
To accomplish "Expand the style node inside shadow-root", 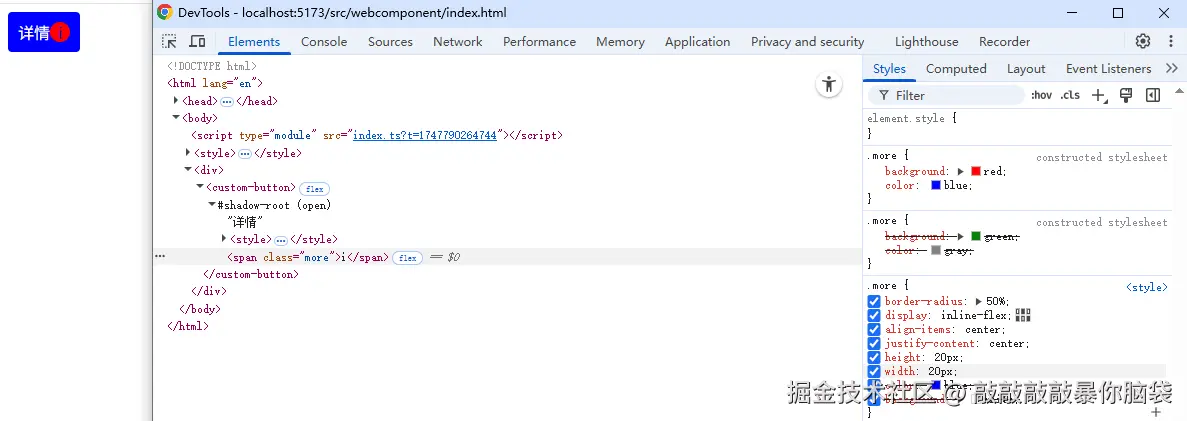I will (x=224, y=239).
